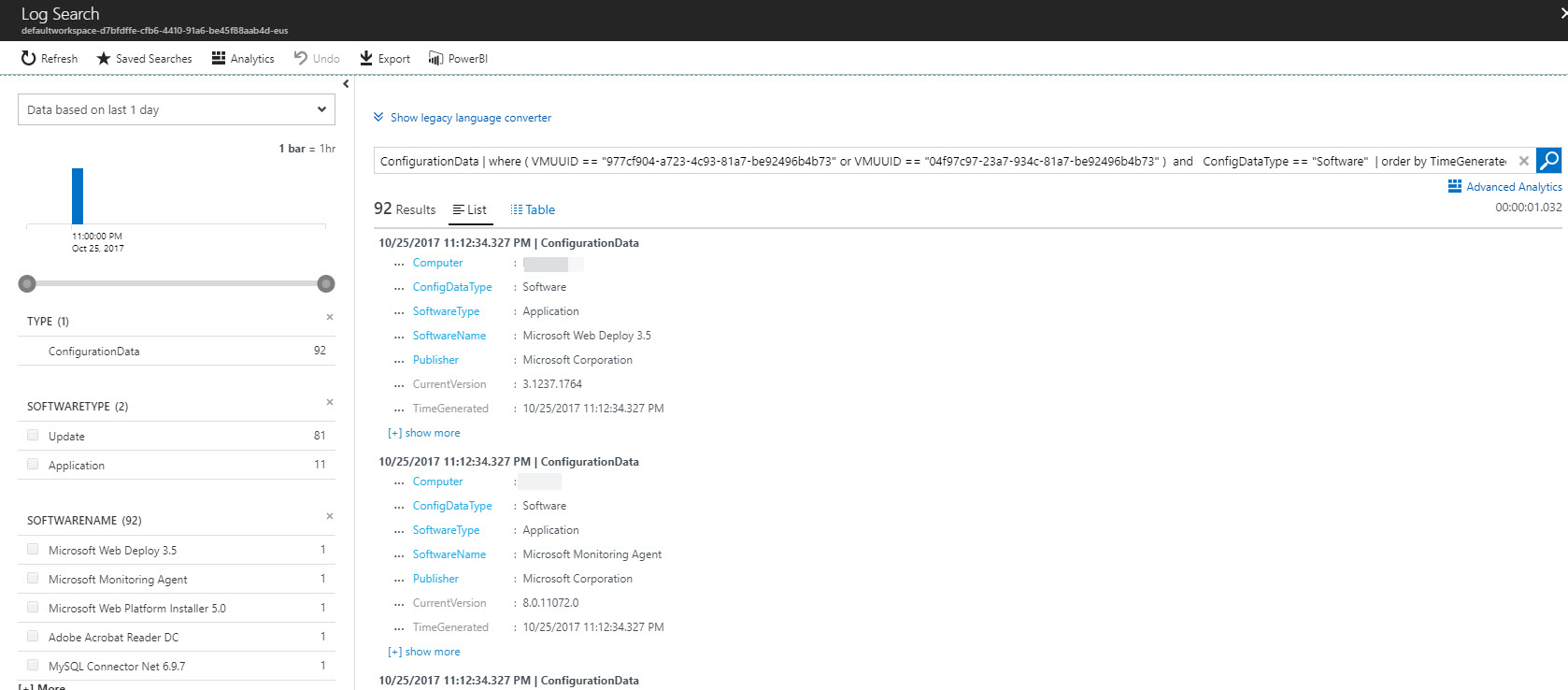
Task: Check Microsoft Web Deploy 3.5 filter
Action: coord(33,549)
